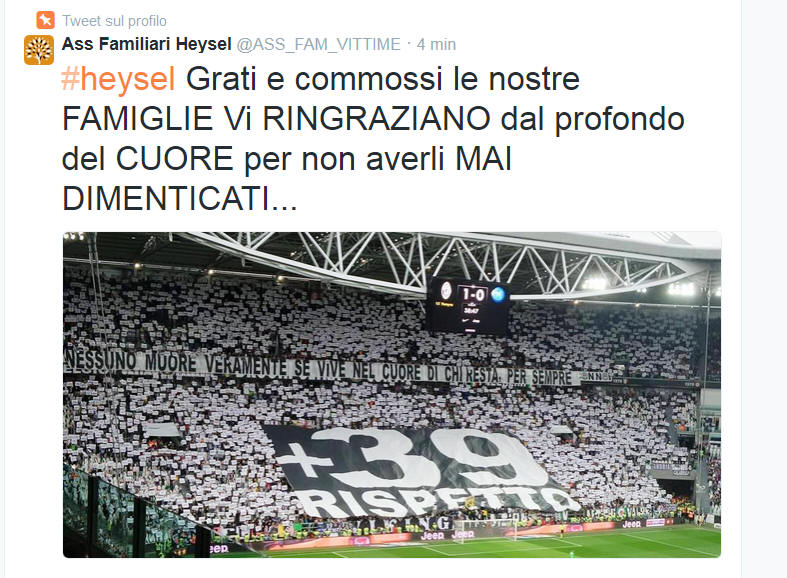Follow the #heysel hashtag
Viewport: 787px width, 578px height.
tap(118, 79)
